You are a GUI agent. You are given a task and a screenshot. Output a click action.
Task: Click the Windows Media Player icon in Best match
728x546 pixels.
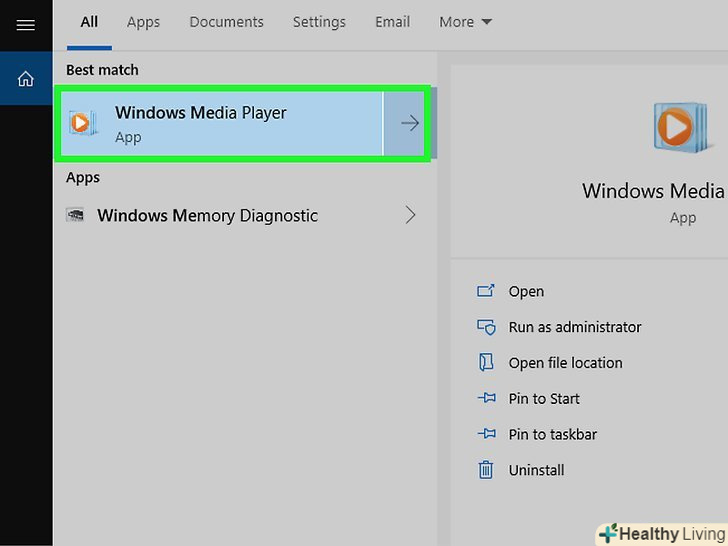82,123
